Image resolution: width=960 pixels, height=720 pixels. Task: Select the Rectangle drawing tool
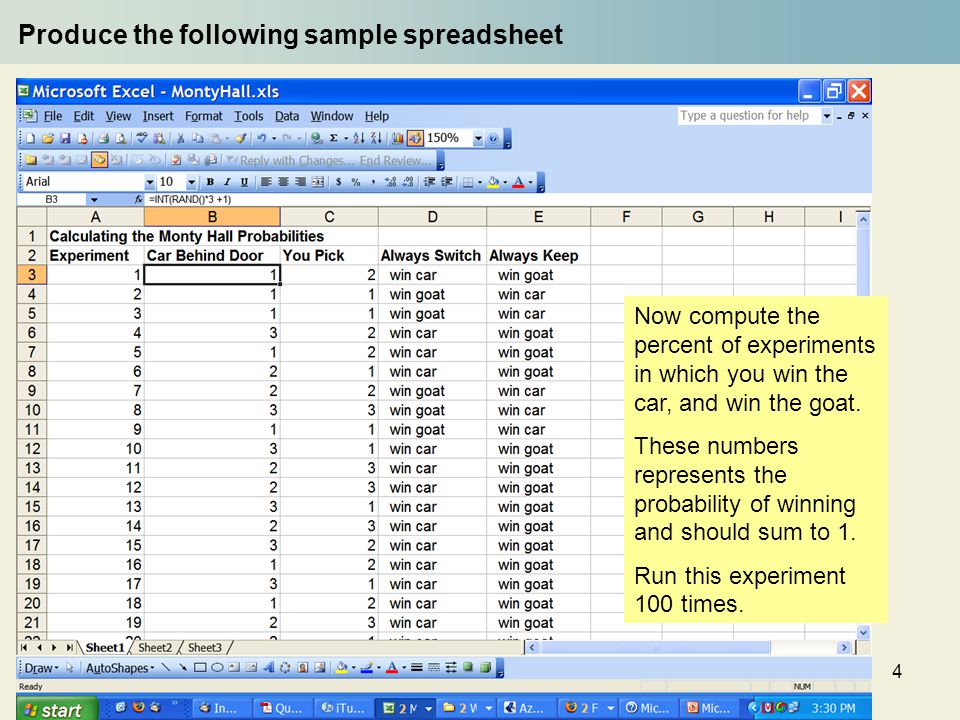(200, 667)
